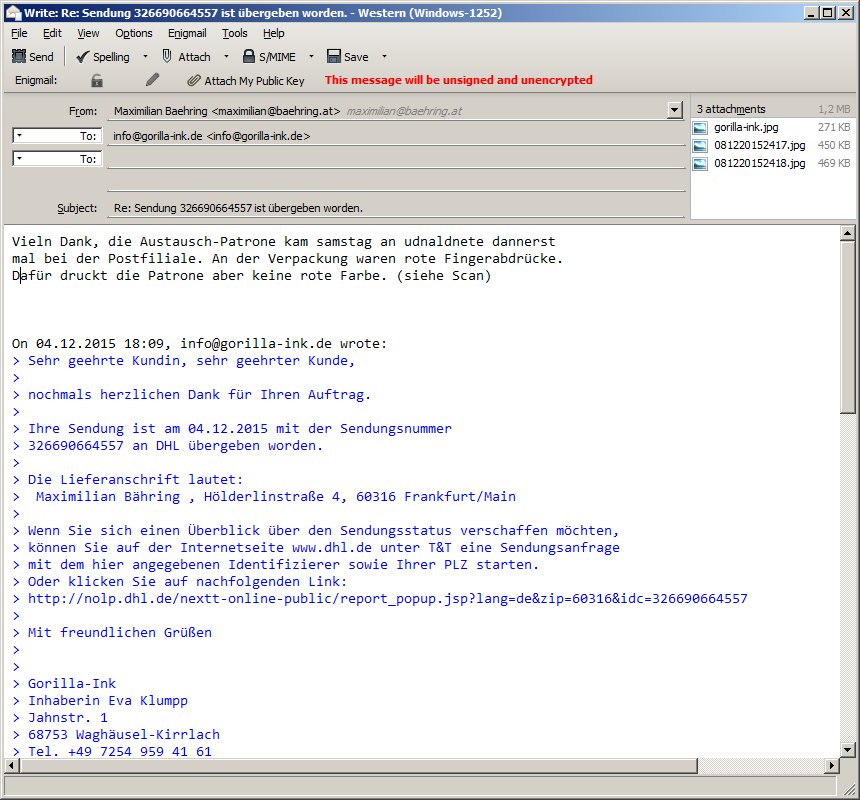The image size is (860, 800).
Task: Open the Attach dropdown arrow
Action: 226,56
